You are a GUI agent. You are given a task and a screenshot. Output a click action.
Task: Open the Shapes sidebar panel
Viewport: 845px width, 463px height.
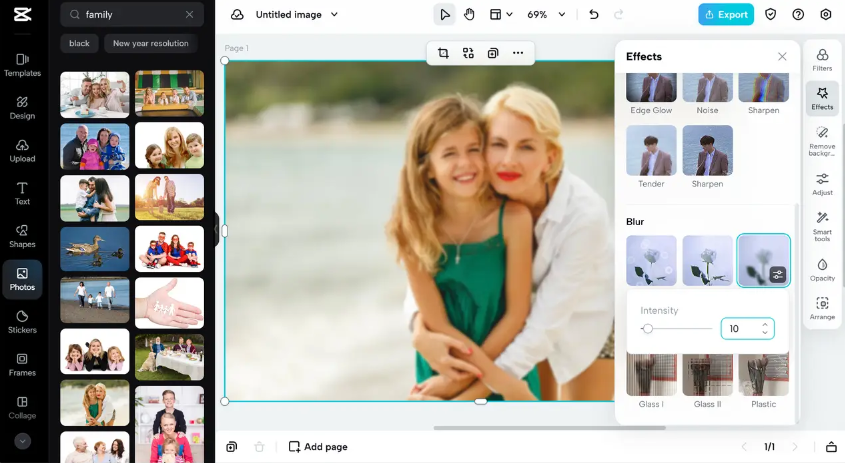22,237
